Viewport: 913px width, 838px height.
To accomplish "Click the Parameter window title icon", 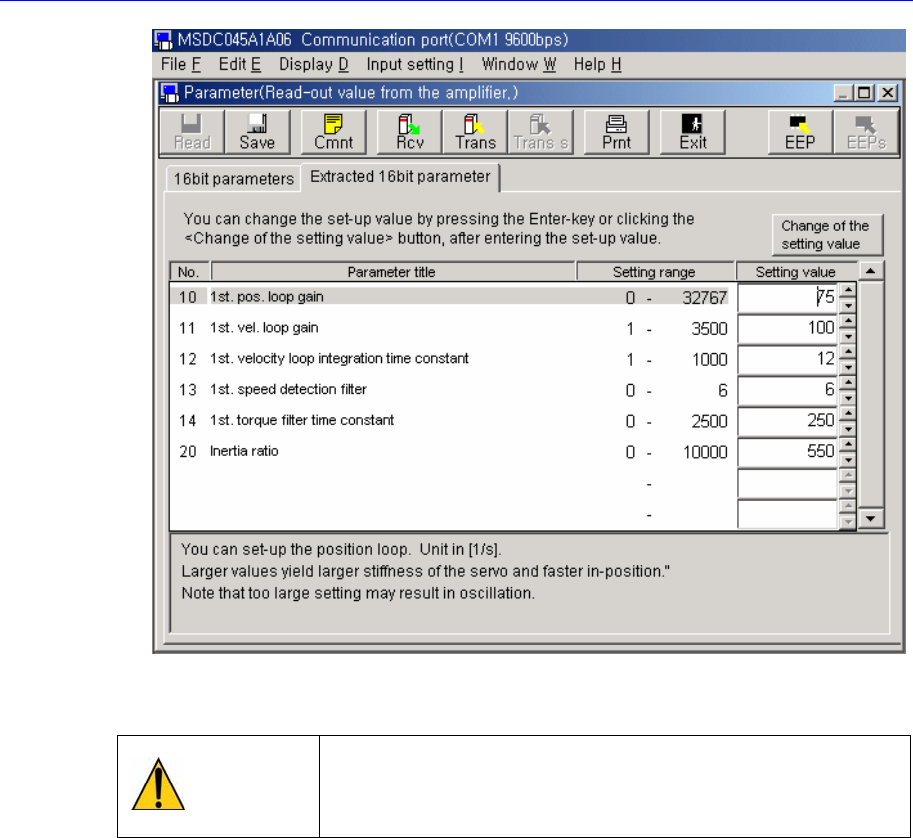I will 170,93.
